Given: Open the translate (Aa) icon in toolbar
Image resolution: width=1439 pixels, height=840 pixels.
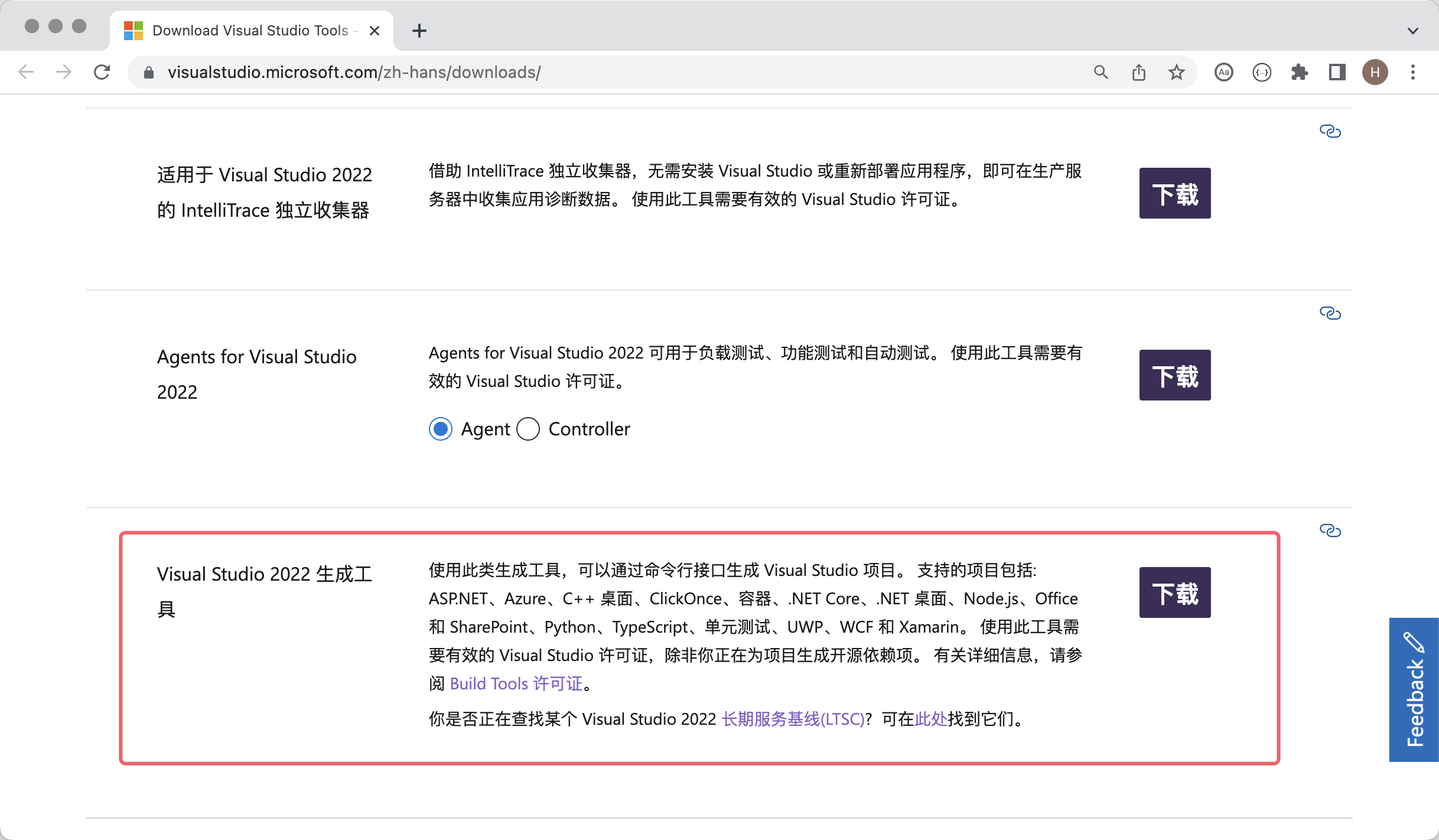Looking at the screenshot, I should tap(1223, 71).
